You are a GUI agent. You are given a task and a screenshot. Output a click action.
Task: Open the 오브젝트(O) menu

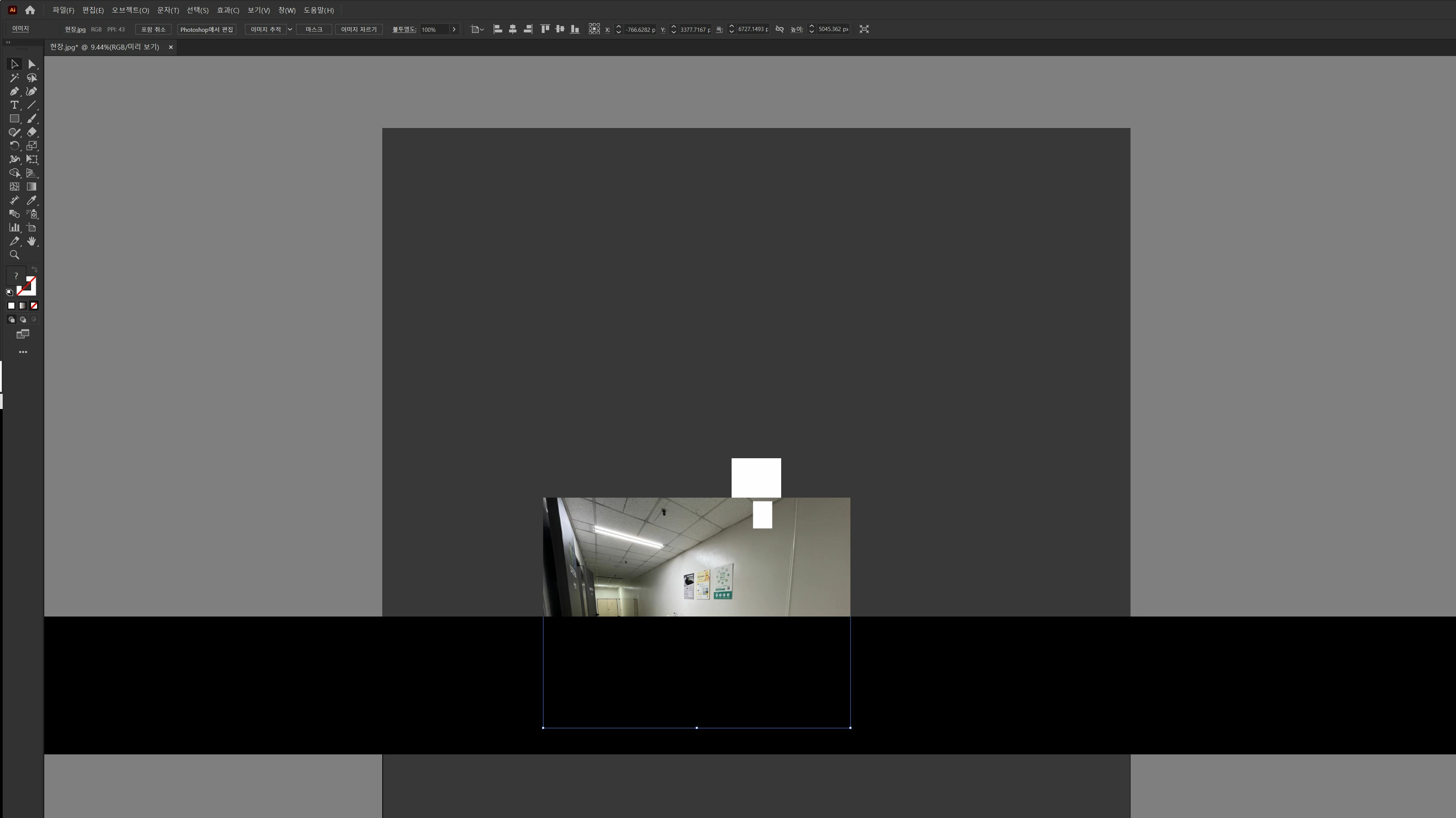click(x=130, y=10)
